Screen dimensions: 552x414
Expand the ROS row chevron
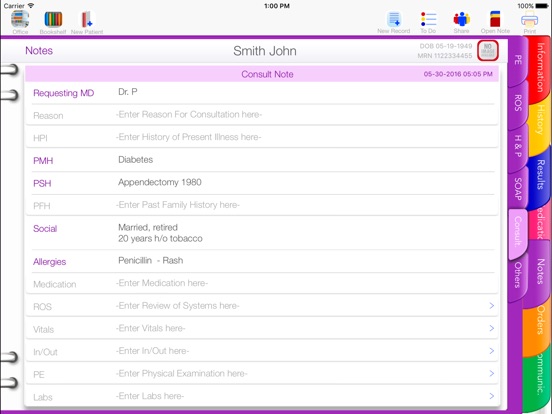pyautogui.click(x=491, y=306)
